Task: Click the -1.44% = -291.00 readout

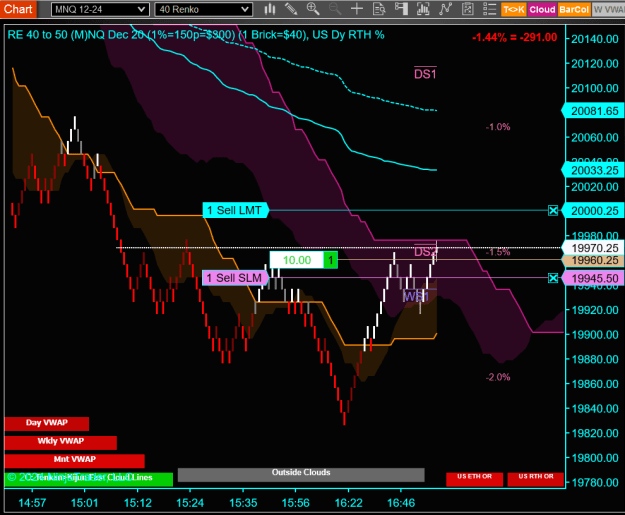Action: [x=514, y=37]
